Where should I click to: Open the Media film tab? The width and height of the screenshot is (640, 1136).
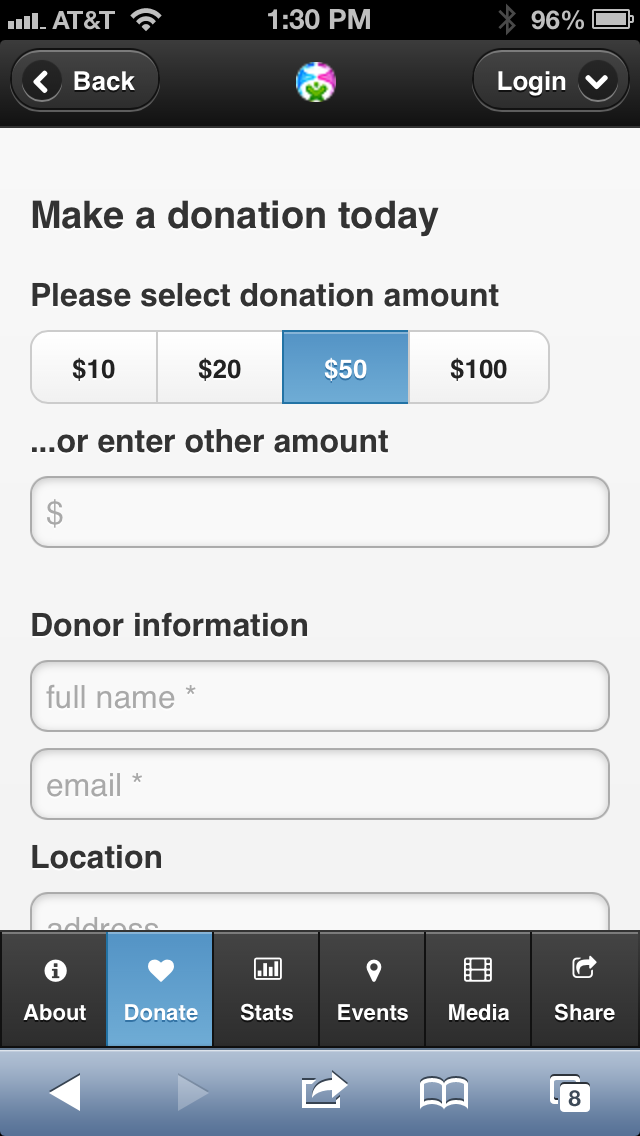(x=478, y=990)
